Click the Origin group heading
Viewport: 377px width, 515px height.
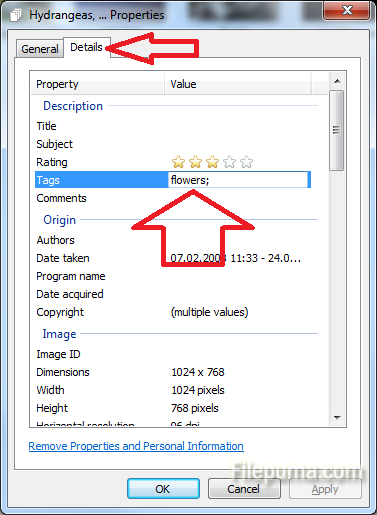click(x=60, y=220)
